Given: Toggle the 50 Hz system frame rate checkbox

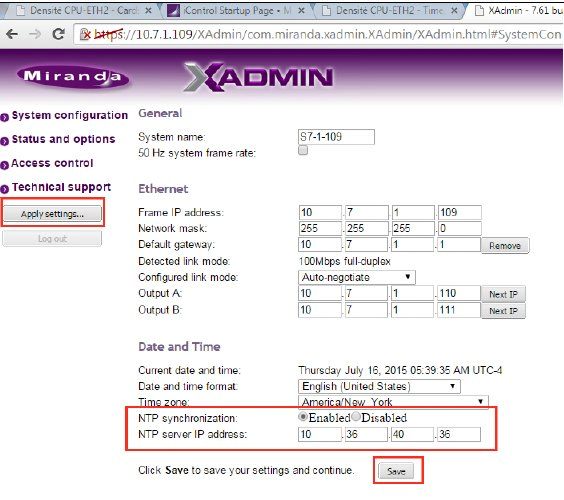Looking at the screenshot, I should pyautogui.click(x=303, y=150).
